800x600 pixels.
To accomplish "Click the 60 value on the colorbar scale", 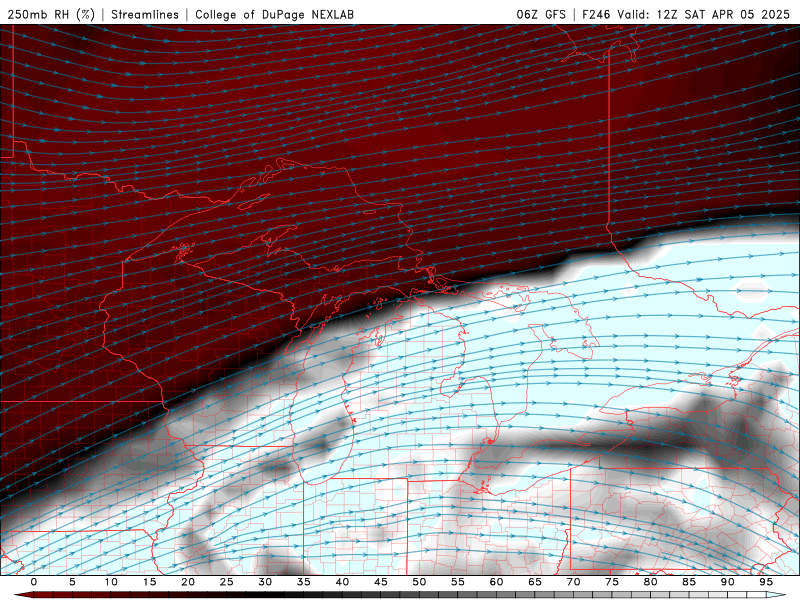I will click(496, 582).
